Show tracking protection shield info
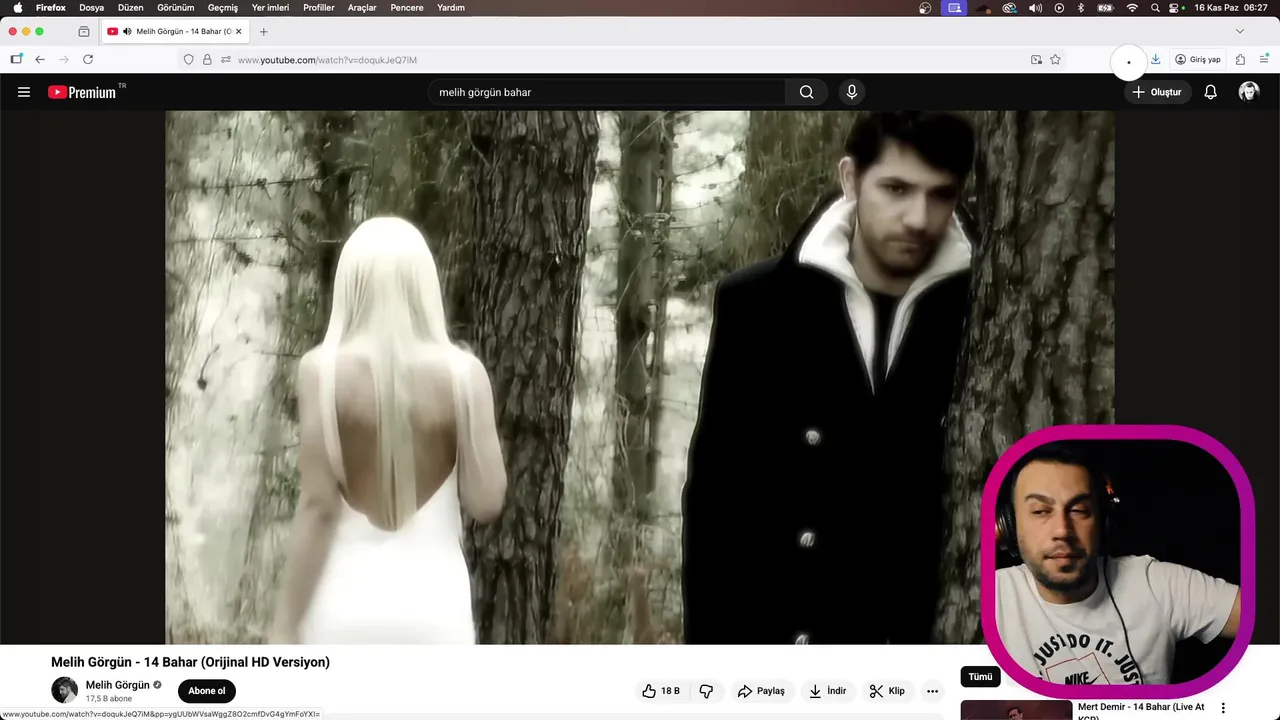Screen dimensions: 1280x720 [x=188, y=60]
